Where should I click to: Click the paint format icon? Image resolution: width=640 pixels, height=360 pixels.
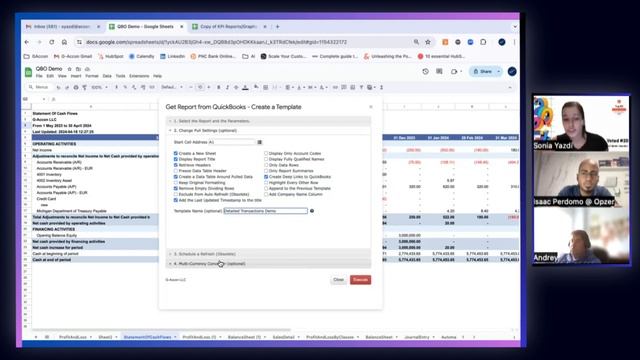click(x=84, y=87)
